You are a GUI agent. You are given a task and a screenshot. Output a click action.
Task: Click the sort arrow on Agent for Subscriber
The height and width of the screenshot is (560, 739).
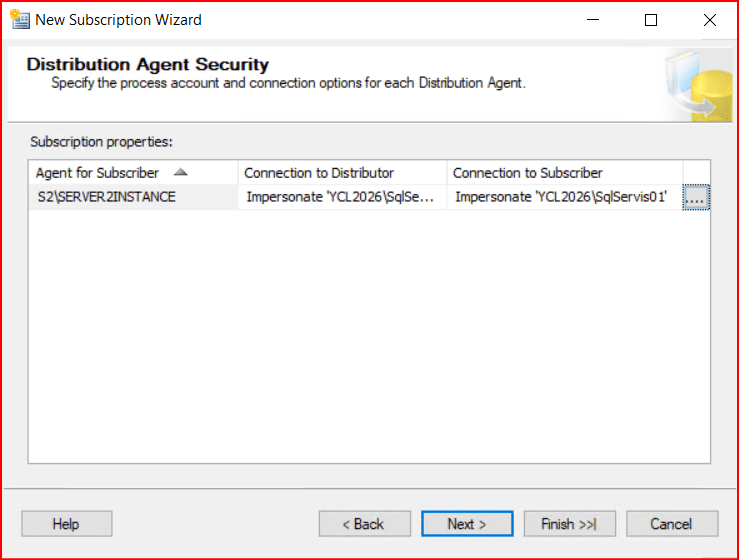point(181,172)
